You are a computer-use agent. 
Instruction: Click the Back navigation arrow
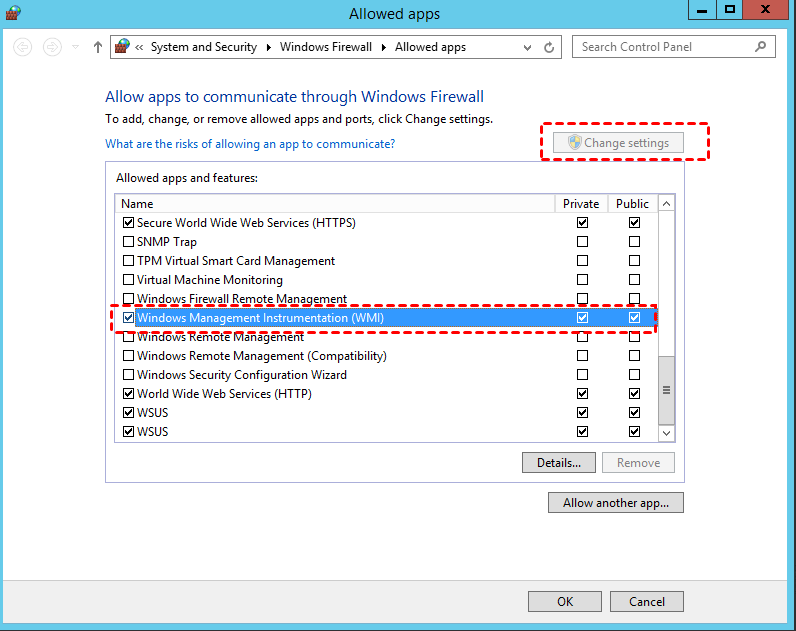pyautogui.click(x=22, y=47)
